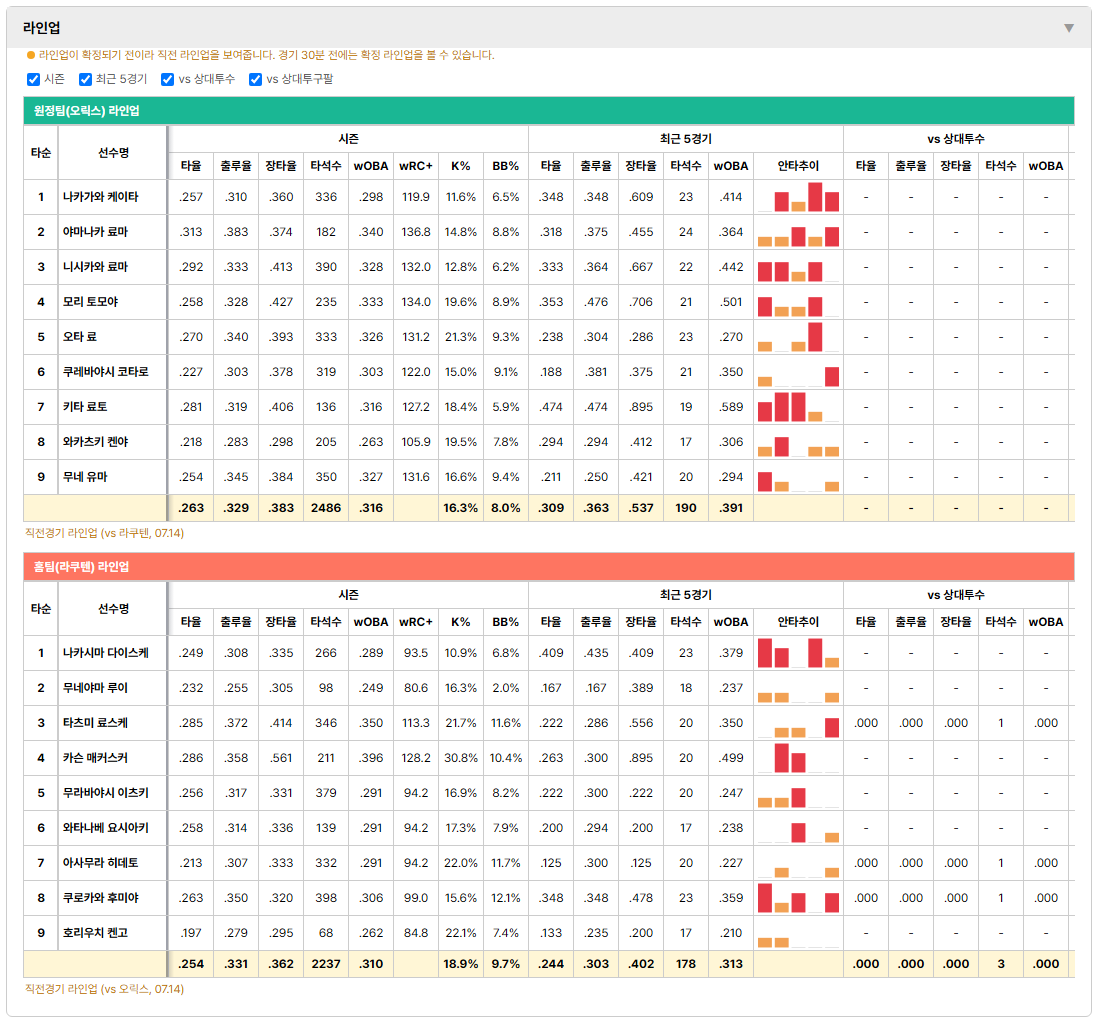
Task: Click 나카가와 케이타 hit trend chart
Action: pyautogui.click(x=798, y=197)
